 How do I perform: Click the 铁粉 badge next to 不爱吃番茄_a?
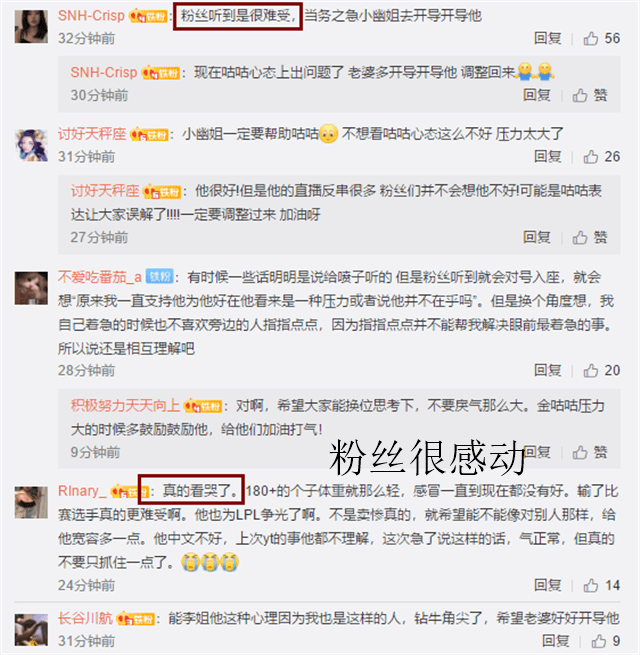click(159, 277)
